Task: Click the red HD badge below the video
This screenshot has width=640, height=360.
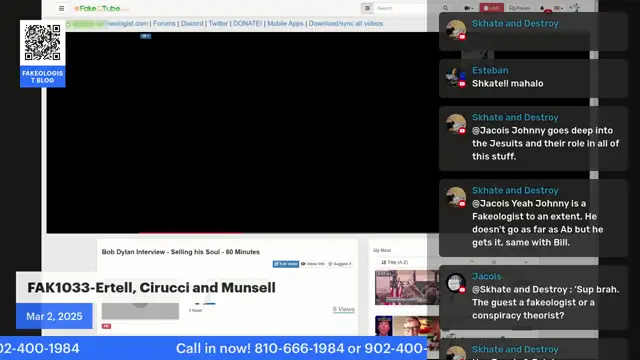Action: [106, 326]
